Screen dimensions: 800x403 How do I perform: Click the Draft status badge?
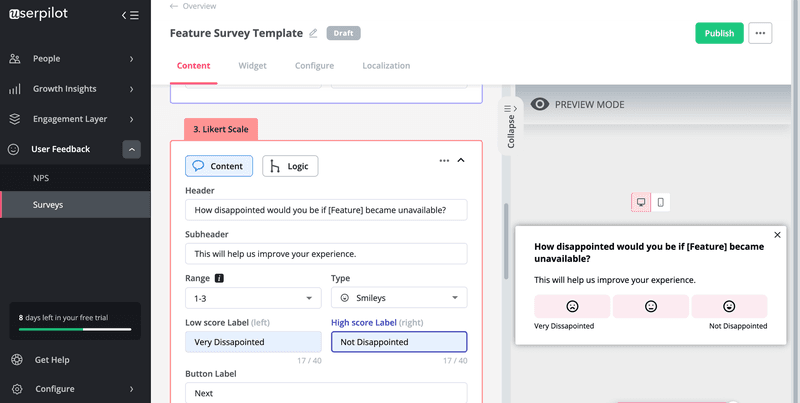(x=343, y=33)
